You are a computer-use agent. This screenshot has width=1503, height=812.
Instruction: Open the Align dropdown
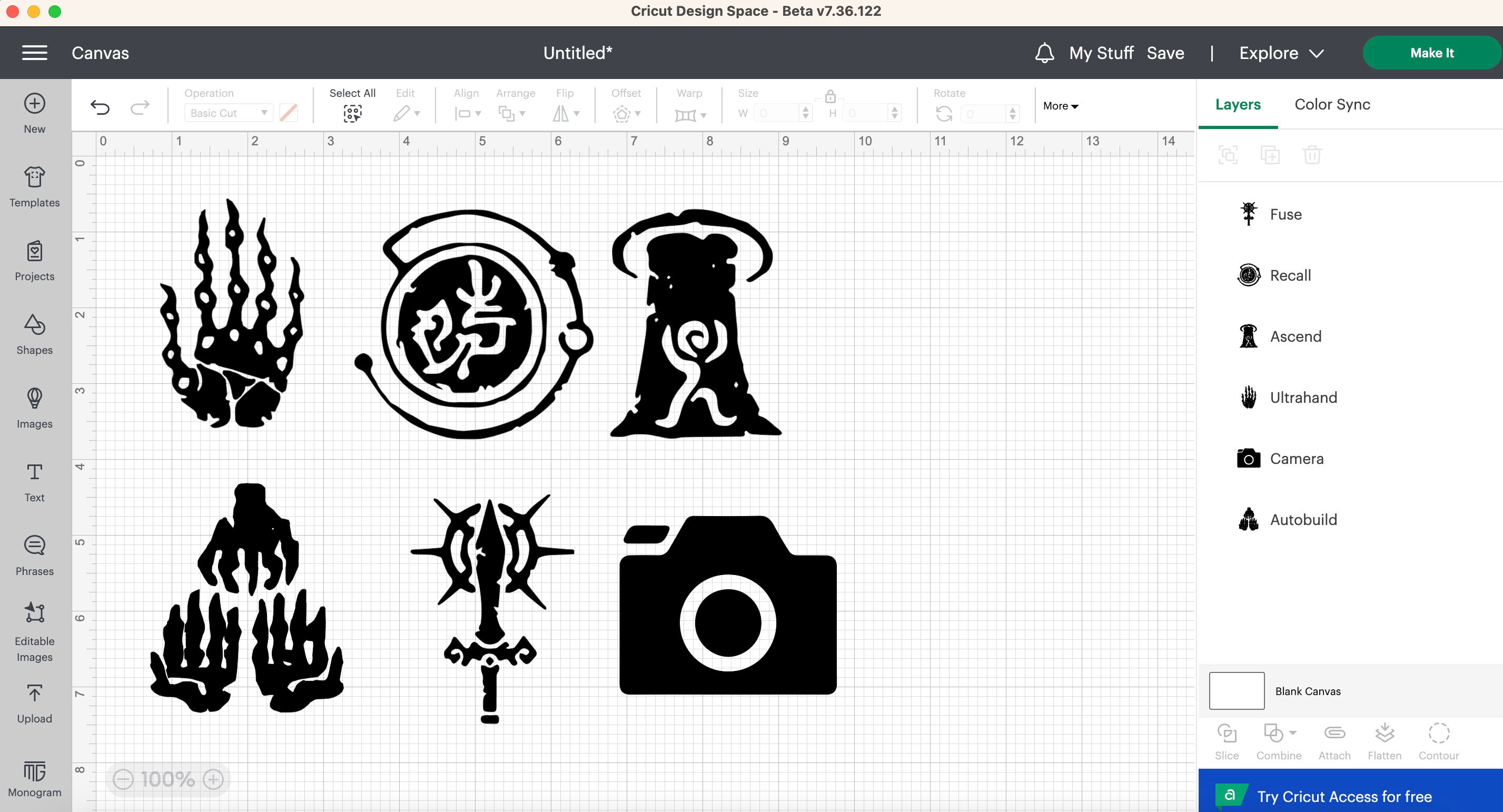[467, 113]
